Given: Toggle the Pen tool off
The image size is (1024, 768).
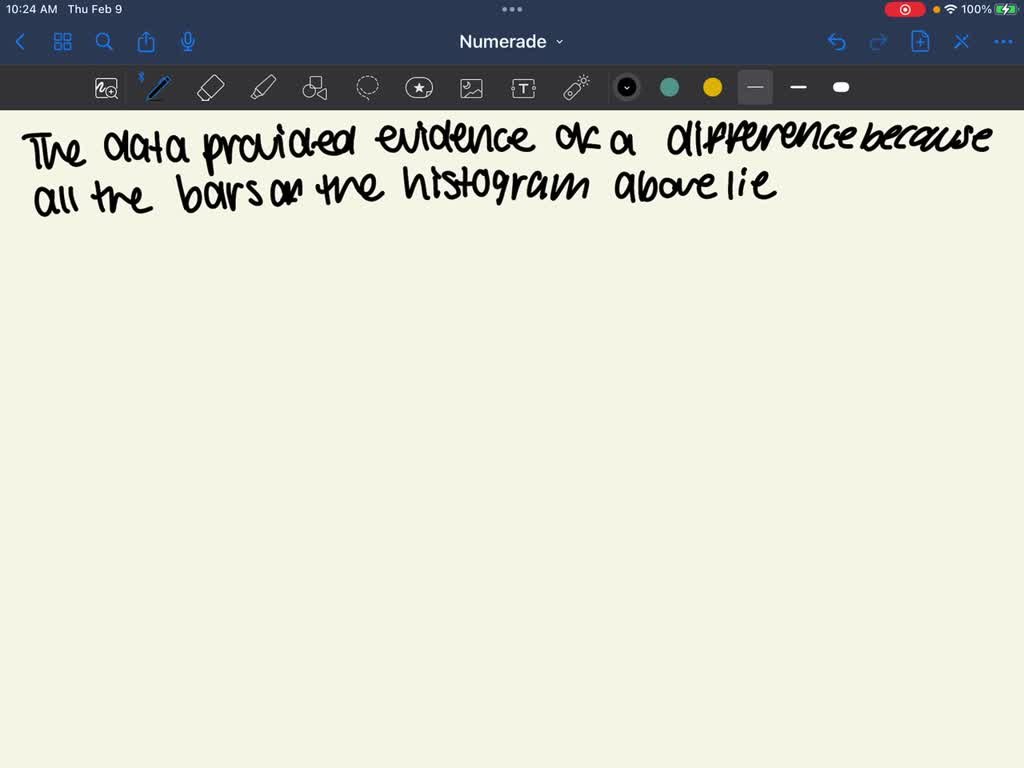Looking at the screenshot, I should (157, 87).
